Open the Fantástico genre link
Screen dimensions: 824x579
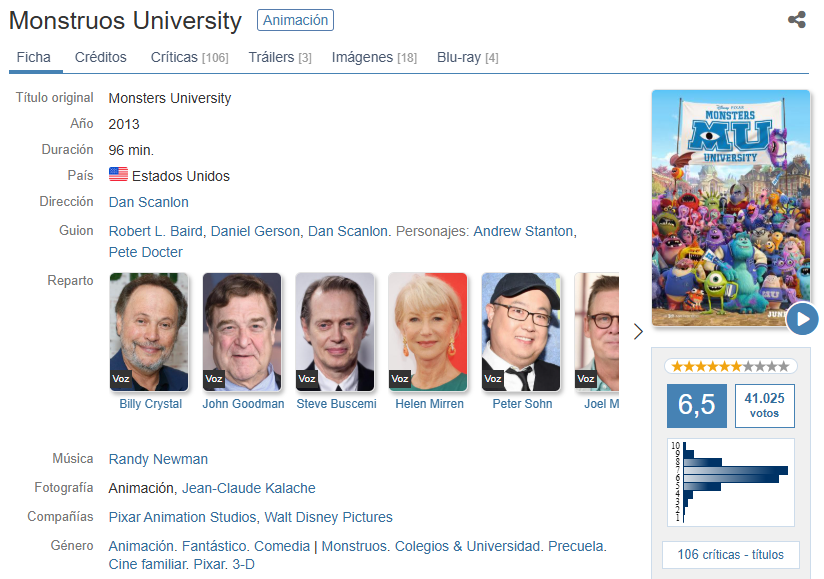pyautogui.click(x=214, y=546)
